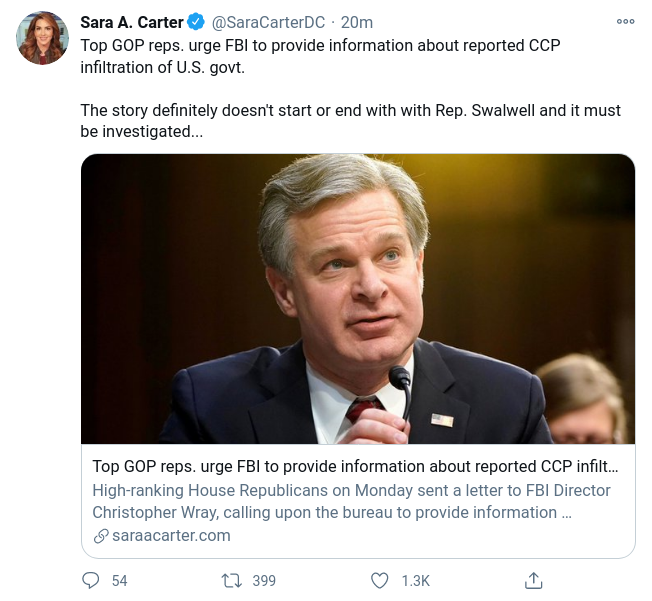This screenshot has height=601, width=652.
Task: Click the card description about House Republicans
Action: pos(351,501)
